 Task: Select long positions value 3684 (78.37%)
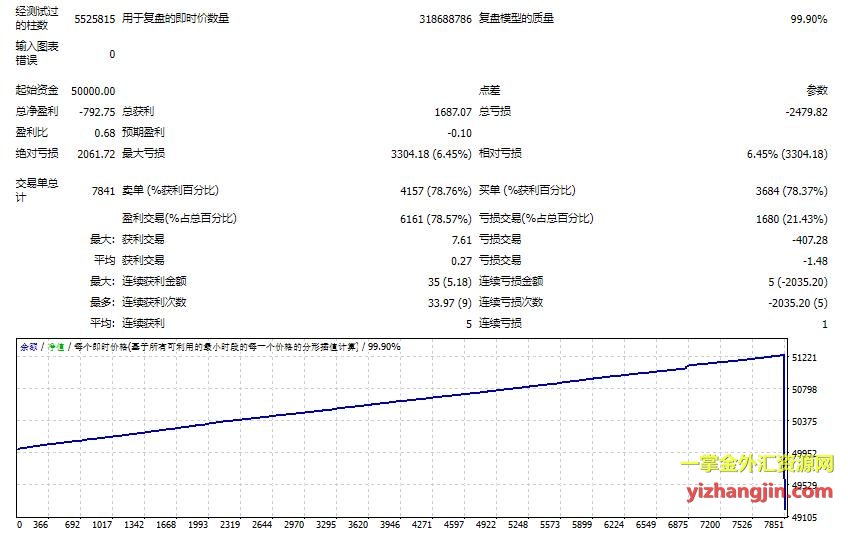click(x=791, y=191)
